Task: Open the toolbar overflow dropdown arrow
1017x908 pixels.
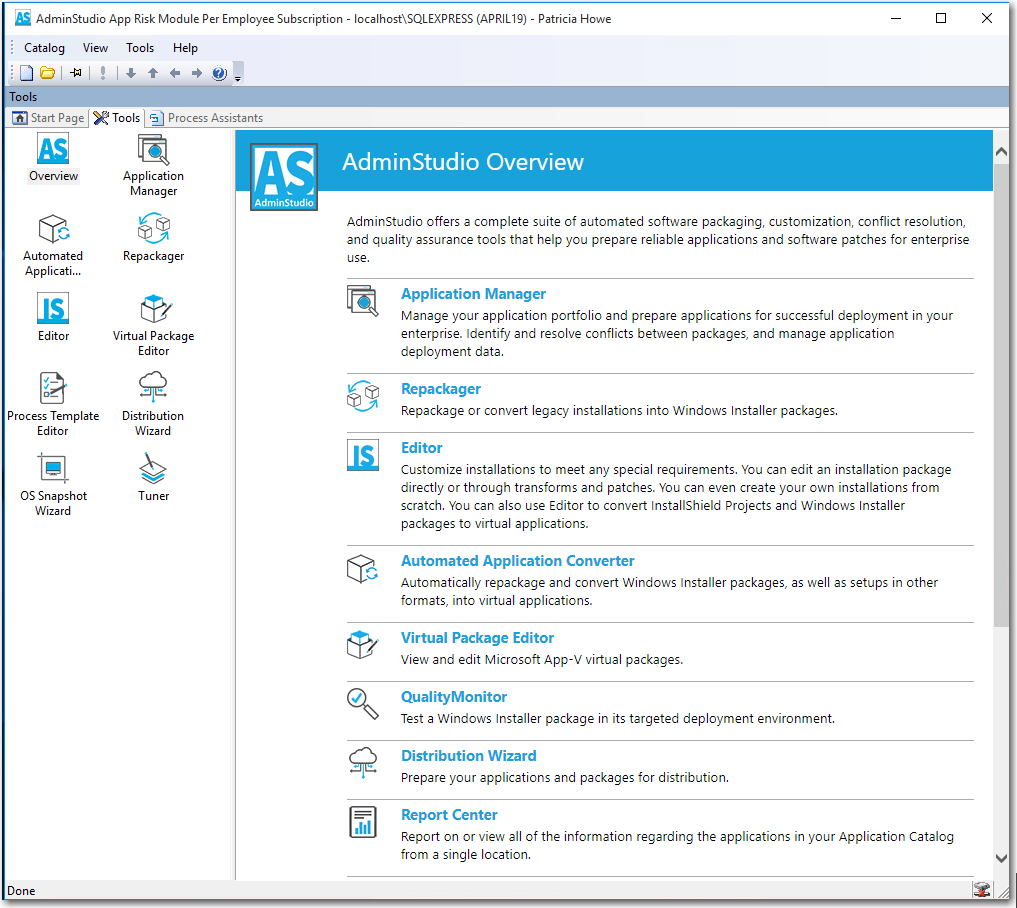Action: 237,76
